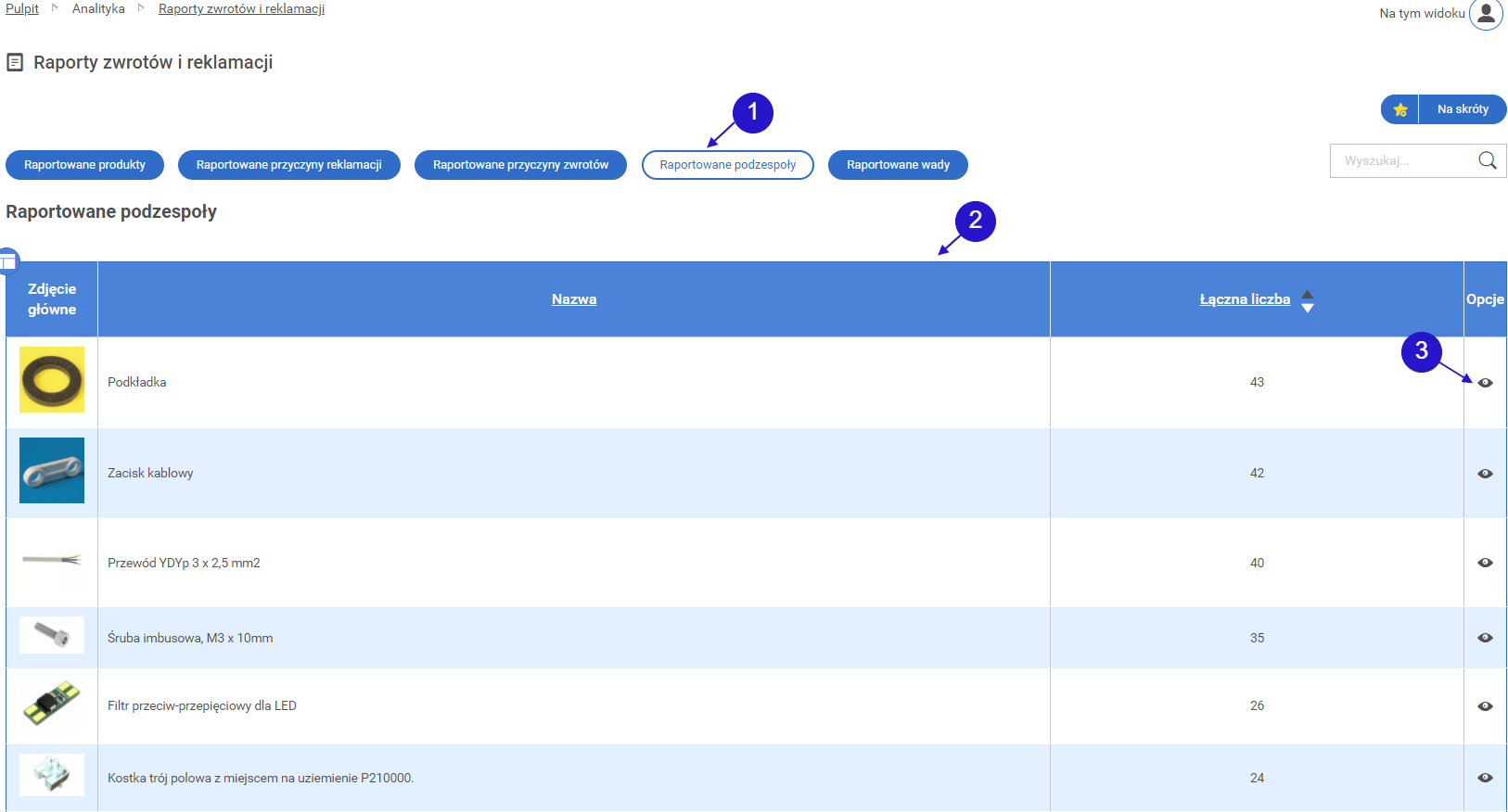
Task: Open eye icon for Kostka trój polowa row
Action: pos(1485,778)
